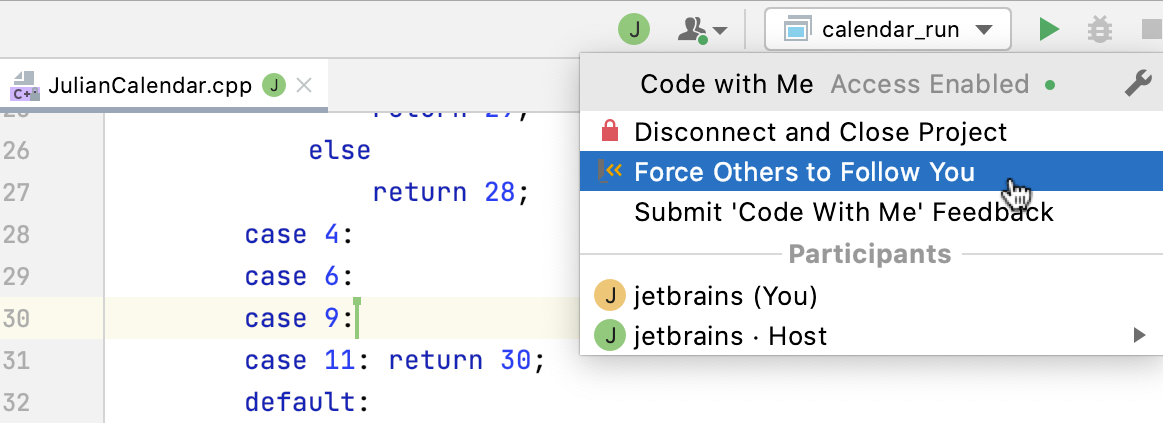1163x423 pixels.
Task: Click the red lock disconnect icon
Action: point(609,132)
